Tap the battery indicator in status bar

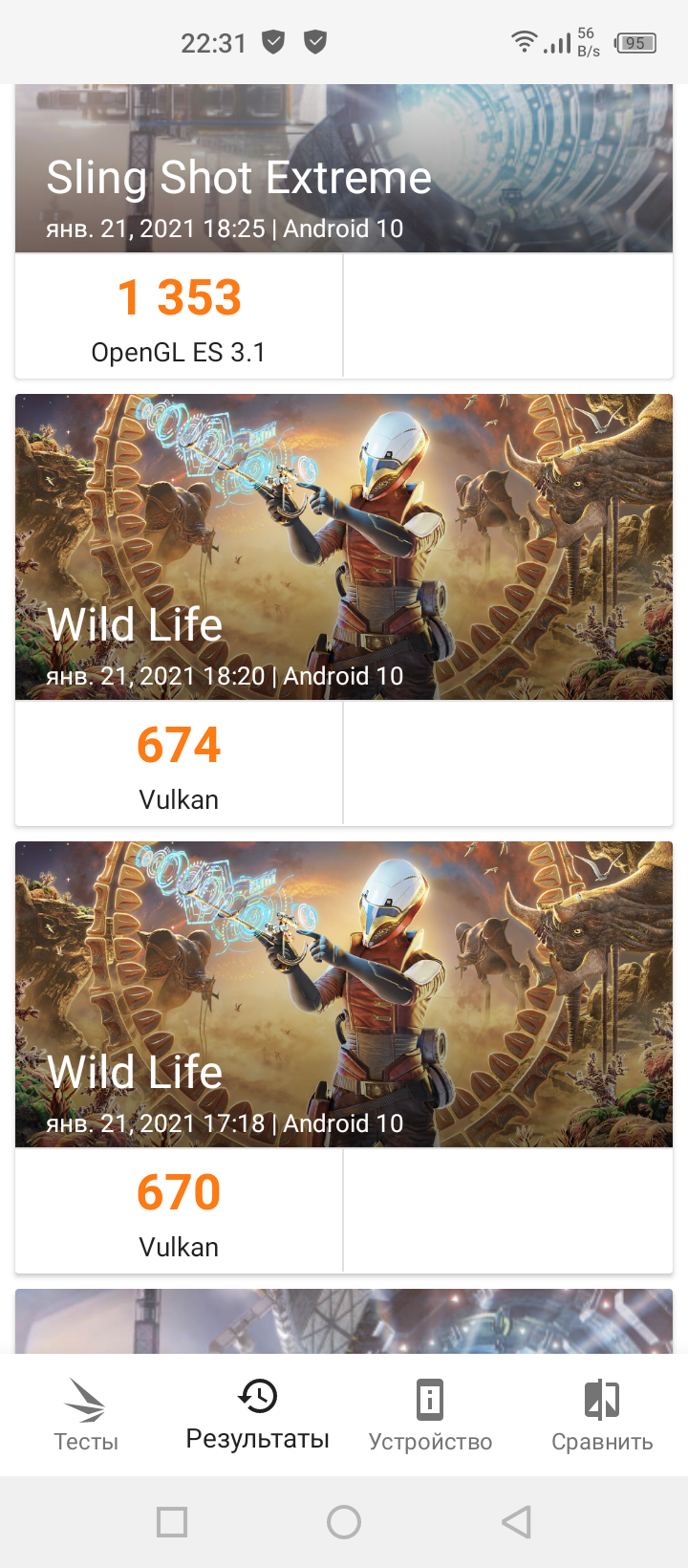tap(635, 43)
